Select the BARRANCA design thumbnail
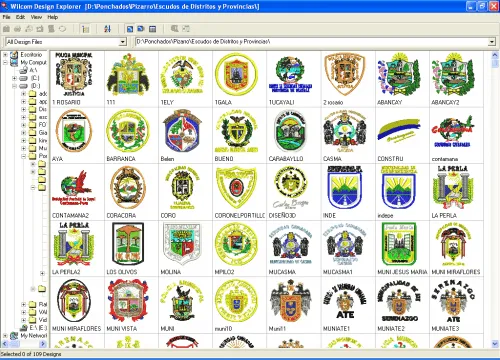The image size is (500, 360). (x=128, y=131)
